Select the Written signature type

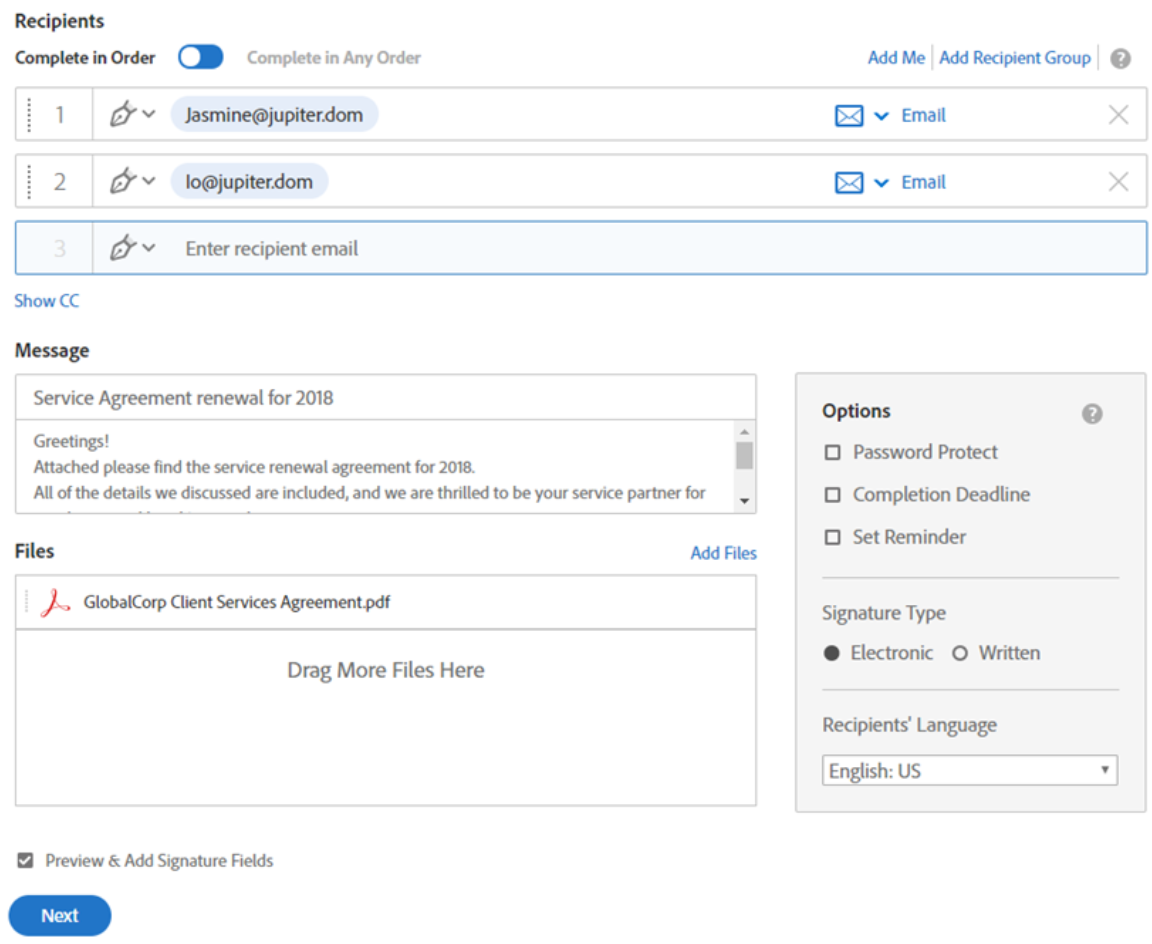[x=960, y=654]
